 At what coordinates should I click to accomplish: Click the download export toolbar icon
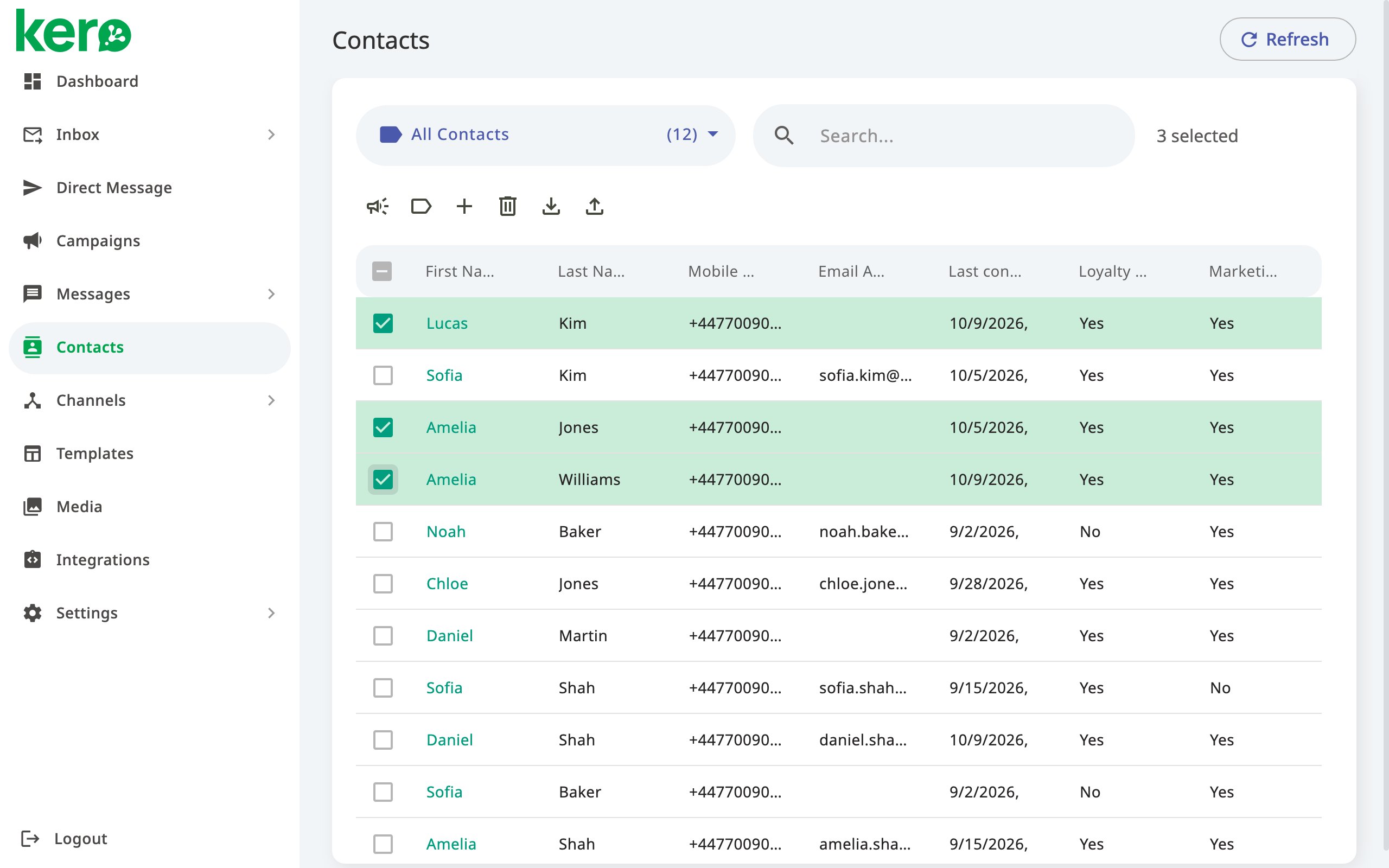551,206
